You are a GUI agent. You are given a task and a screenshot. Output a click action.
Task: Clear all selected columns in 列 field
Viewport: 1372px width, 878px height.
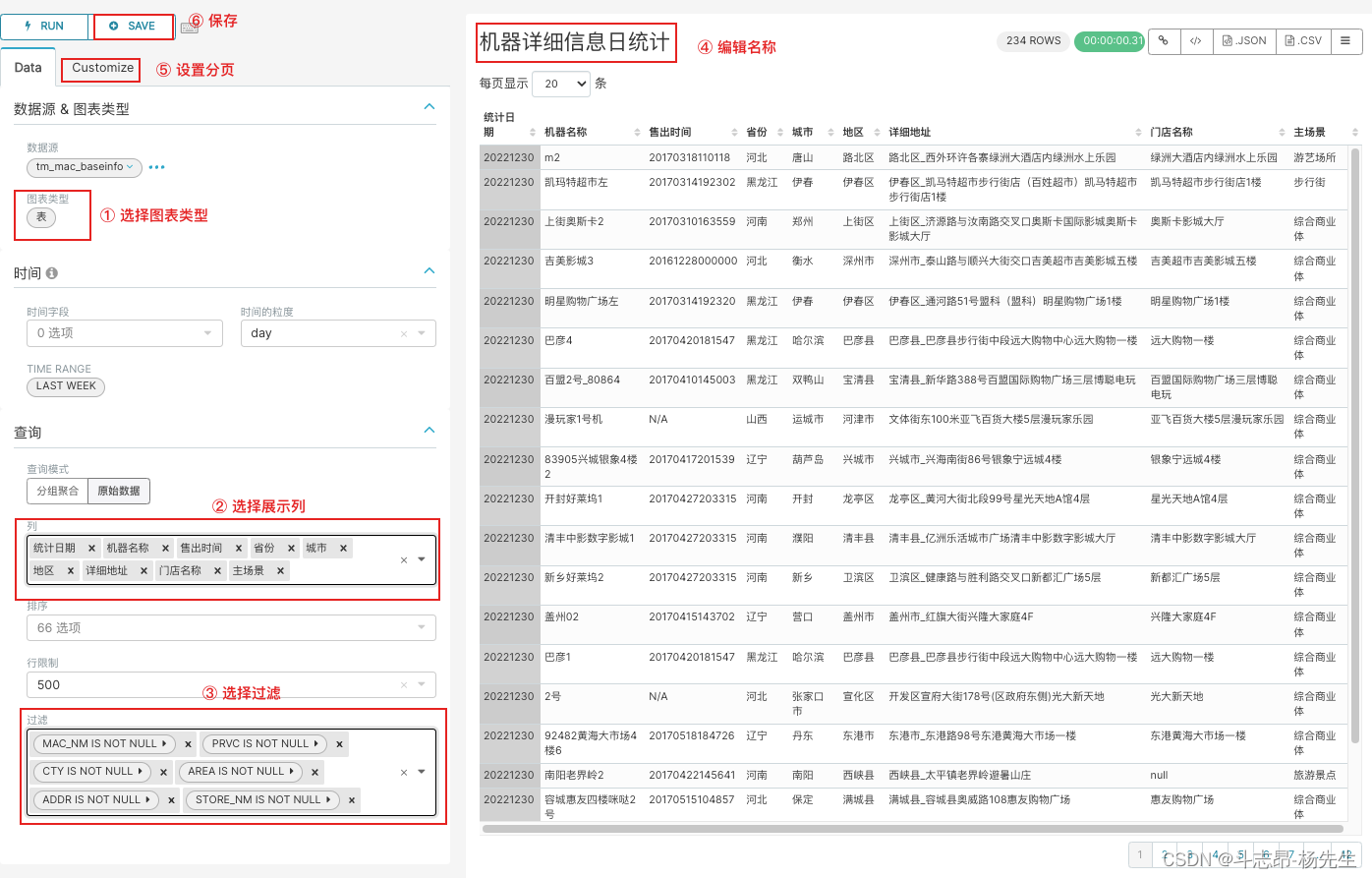click(403, 560)
